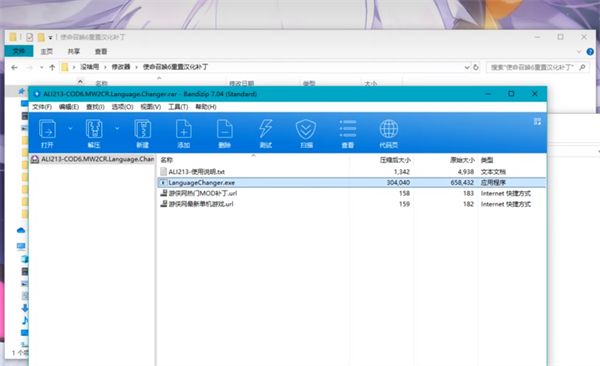Expand the dropdown arrow next to 解压

pos(117,129)
